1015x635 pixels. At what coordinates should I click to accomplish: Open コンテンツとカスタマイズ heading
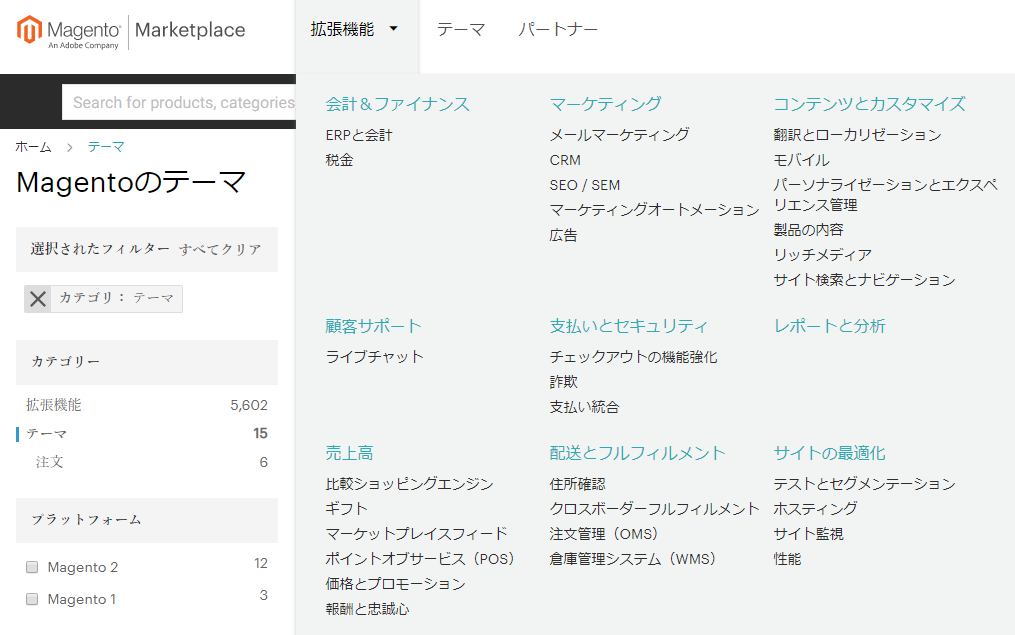(x=869, y=104)
